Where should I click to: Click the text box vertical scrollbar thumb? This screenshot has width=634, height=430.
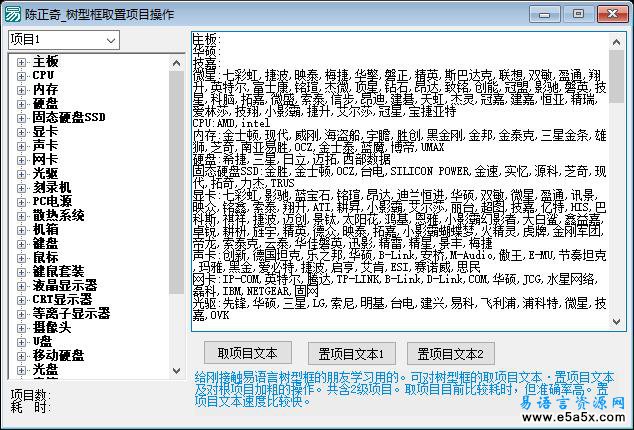(x=617, y=76)
